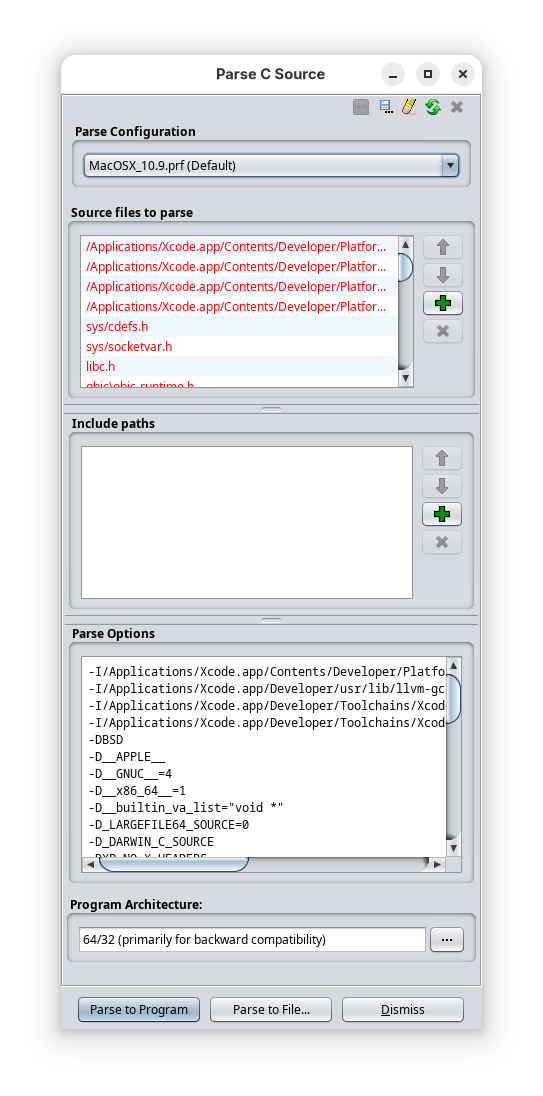Add an include path with green plus
Viewport: 543px width, 1096px height.
coord(442,514)
